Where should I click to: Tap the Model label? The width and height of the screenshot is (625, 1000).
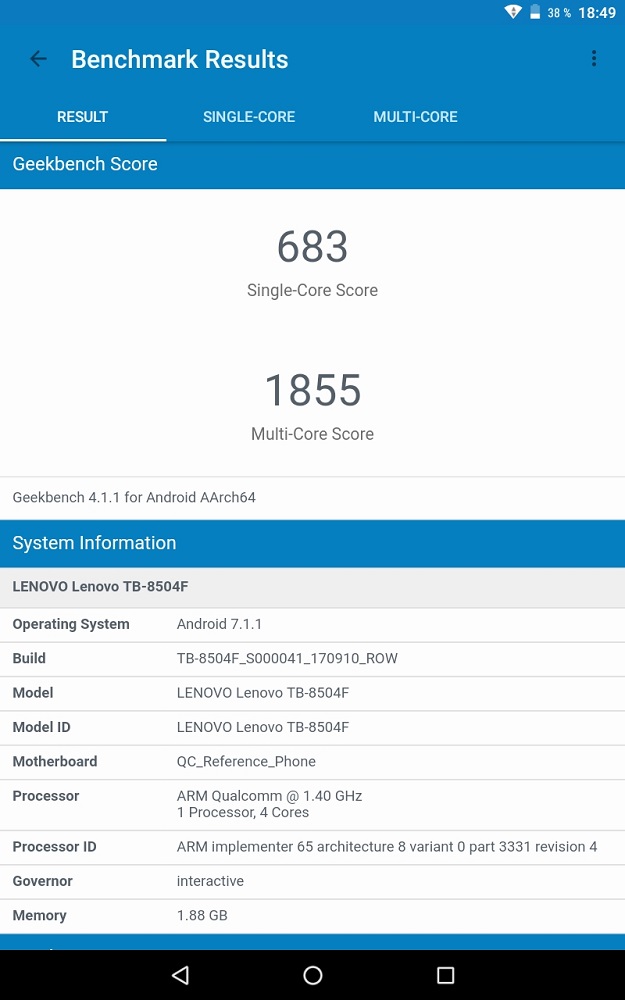[33, 693]
